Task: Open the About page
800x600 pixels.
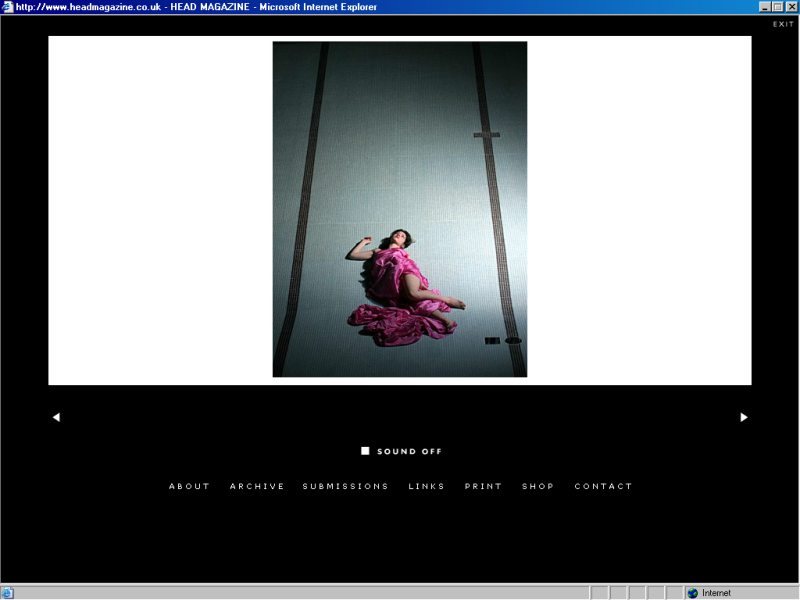Action: point(189,486)
